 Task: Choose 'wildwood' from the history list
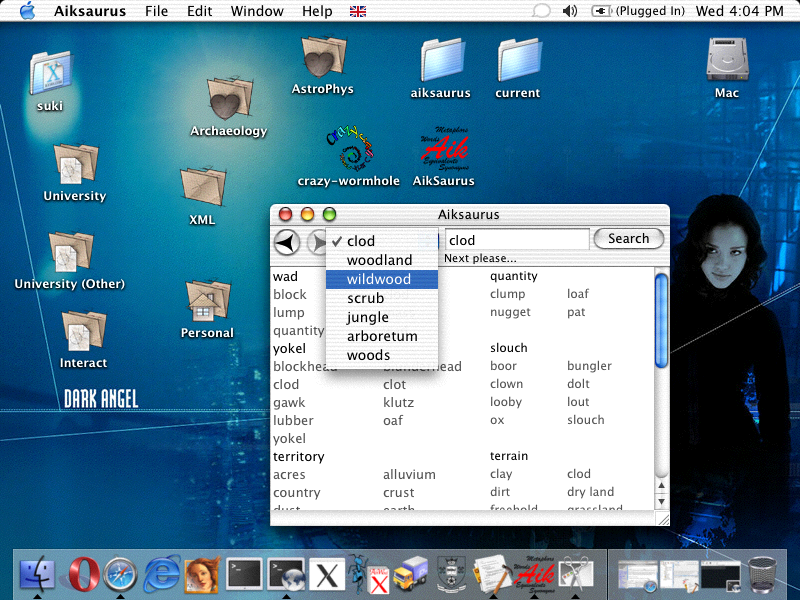click(379, 279)
